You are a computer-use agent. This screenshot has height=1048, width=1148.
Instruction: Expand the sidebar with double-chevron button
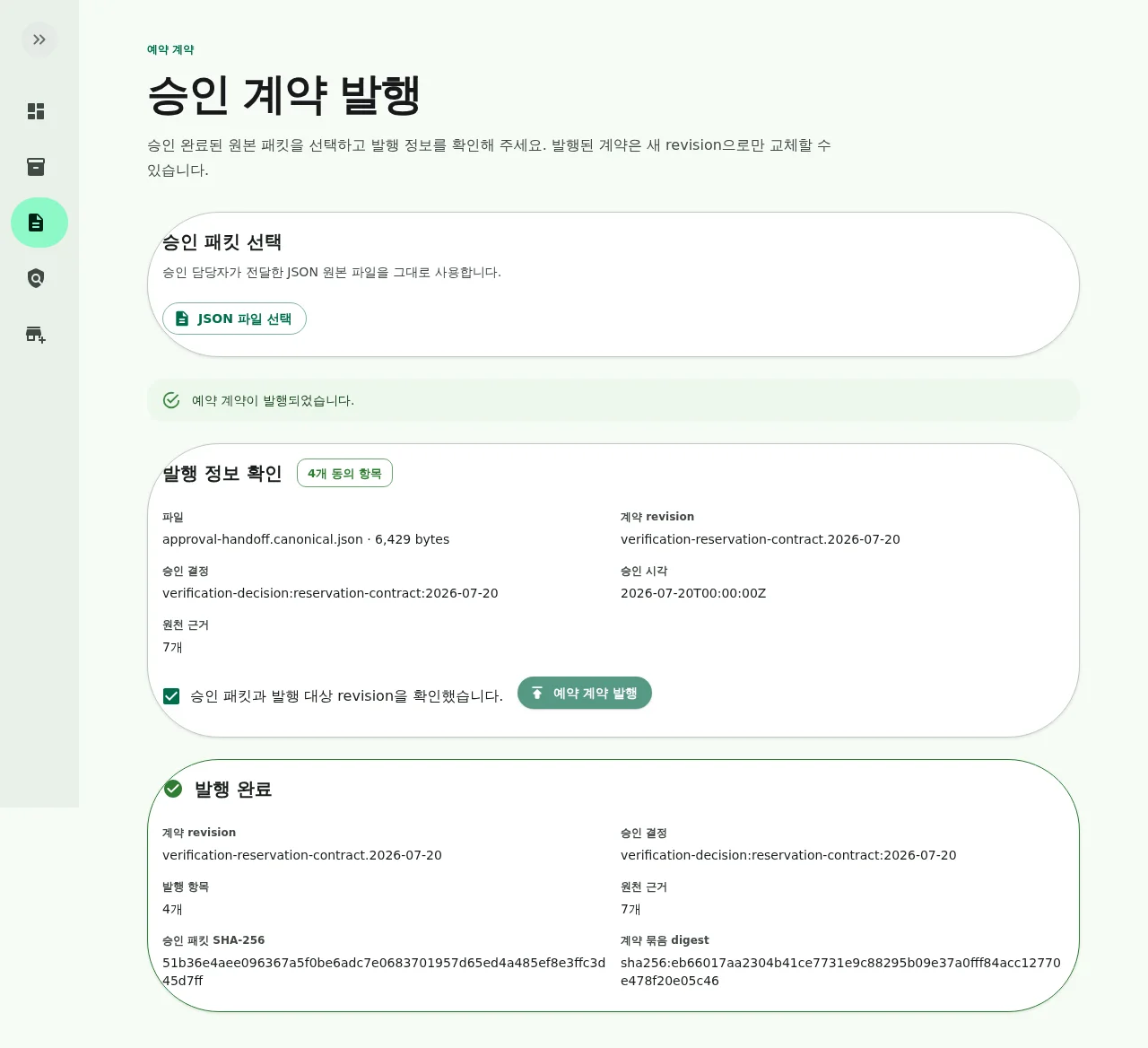point(39,39)
